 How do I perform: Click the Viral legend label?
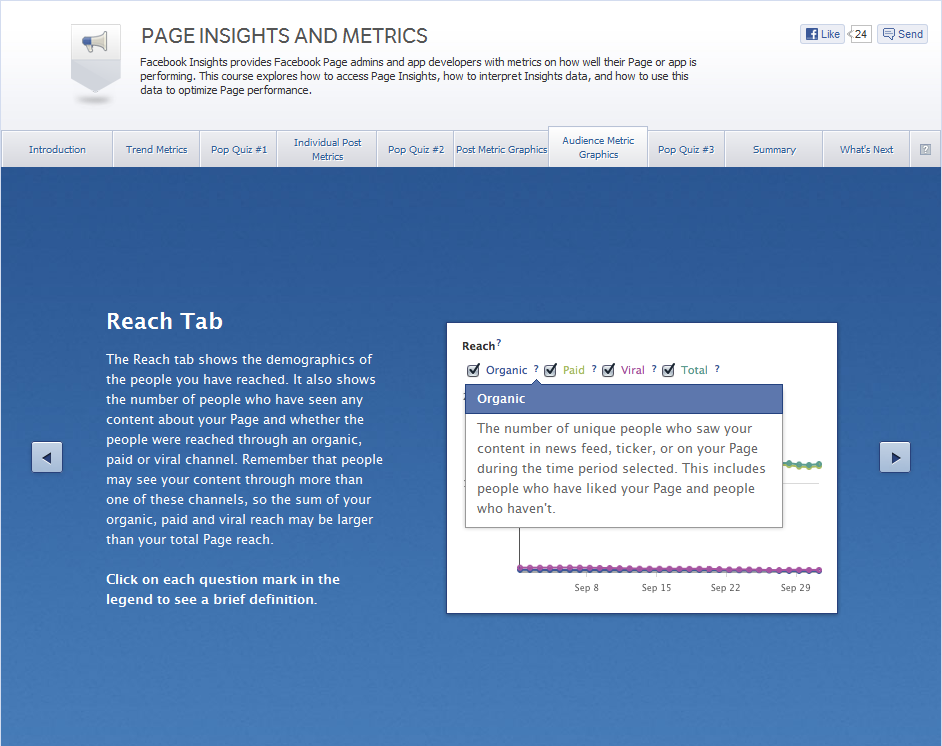[633, 370]
